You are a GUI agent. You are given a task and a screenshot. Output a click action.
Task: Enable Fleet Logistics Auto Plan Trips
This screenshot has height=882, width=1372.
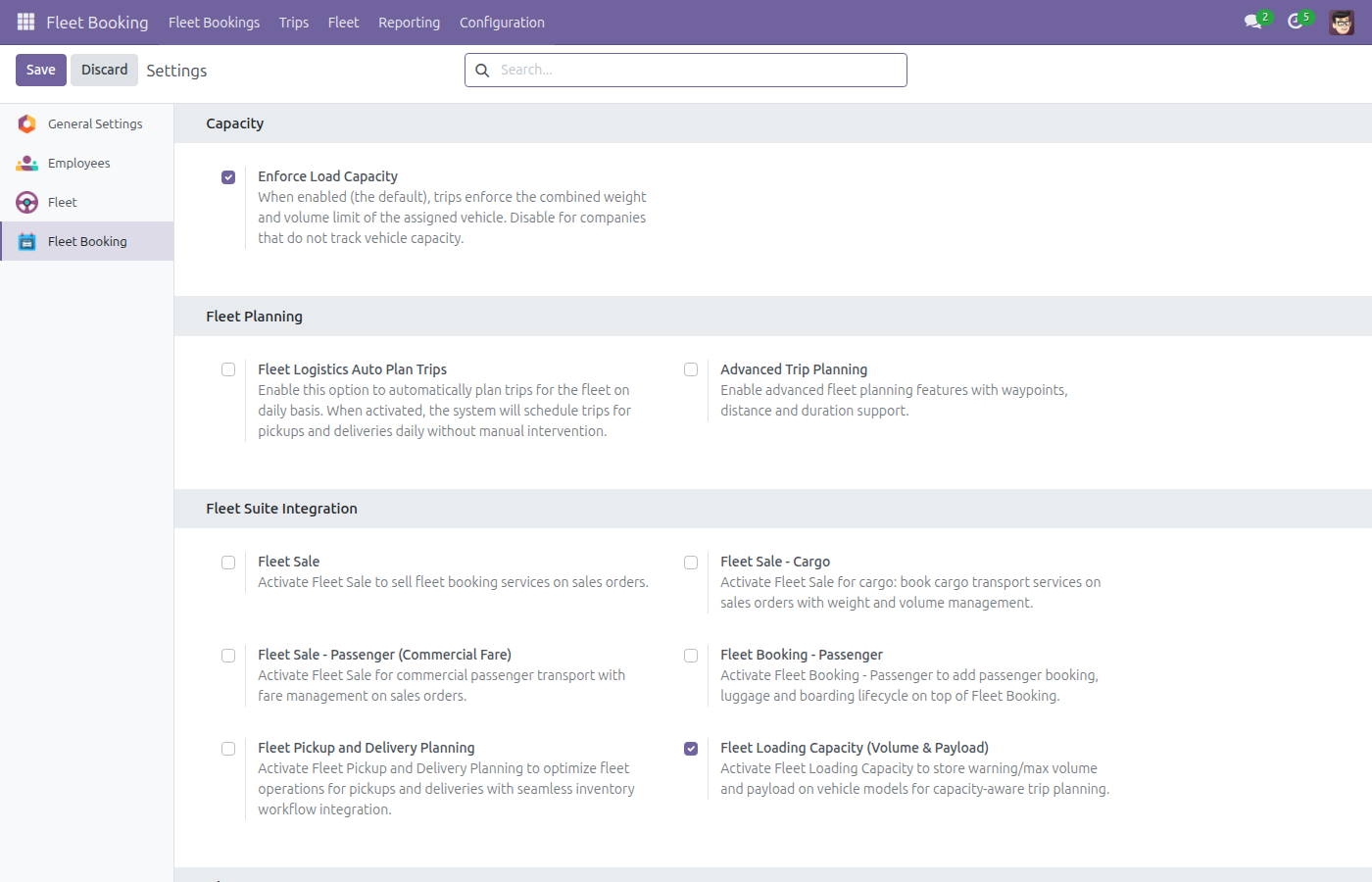pos(228,369)
